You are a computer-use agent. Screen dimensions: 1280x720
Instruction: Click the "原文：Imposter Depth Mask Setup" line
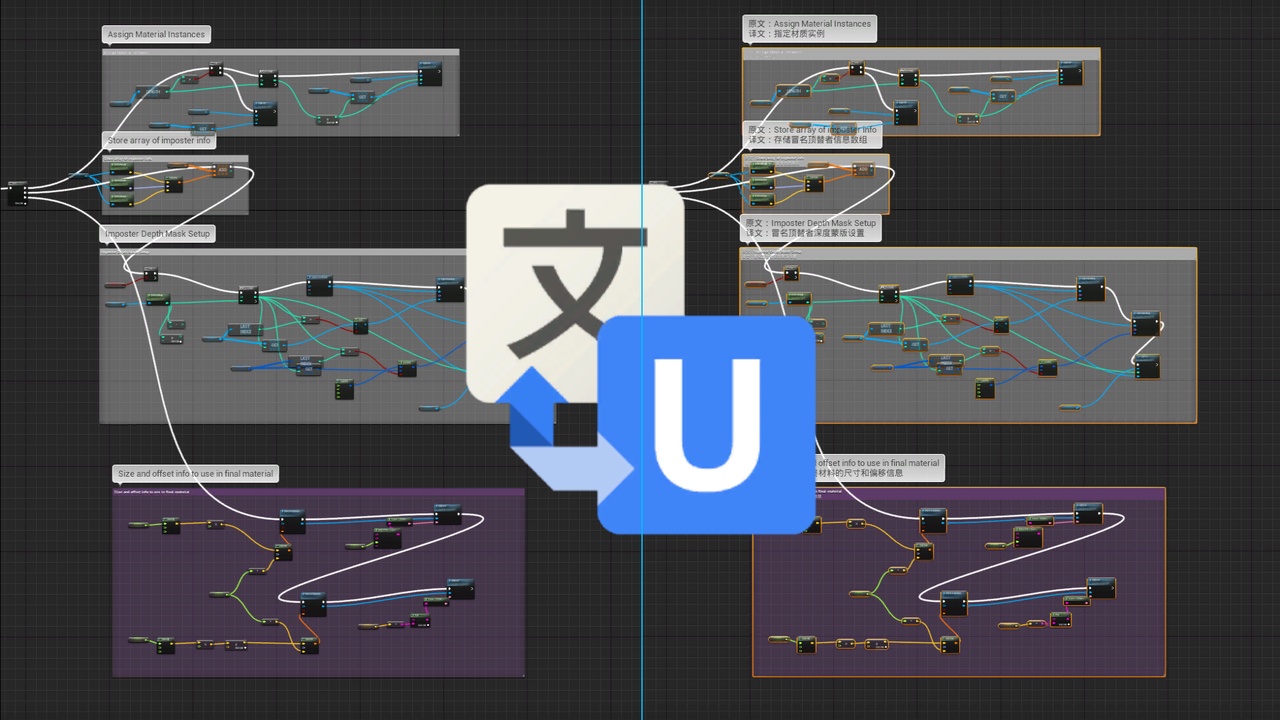coord(811,223)
